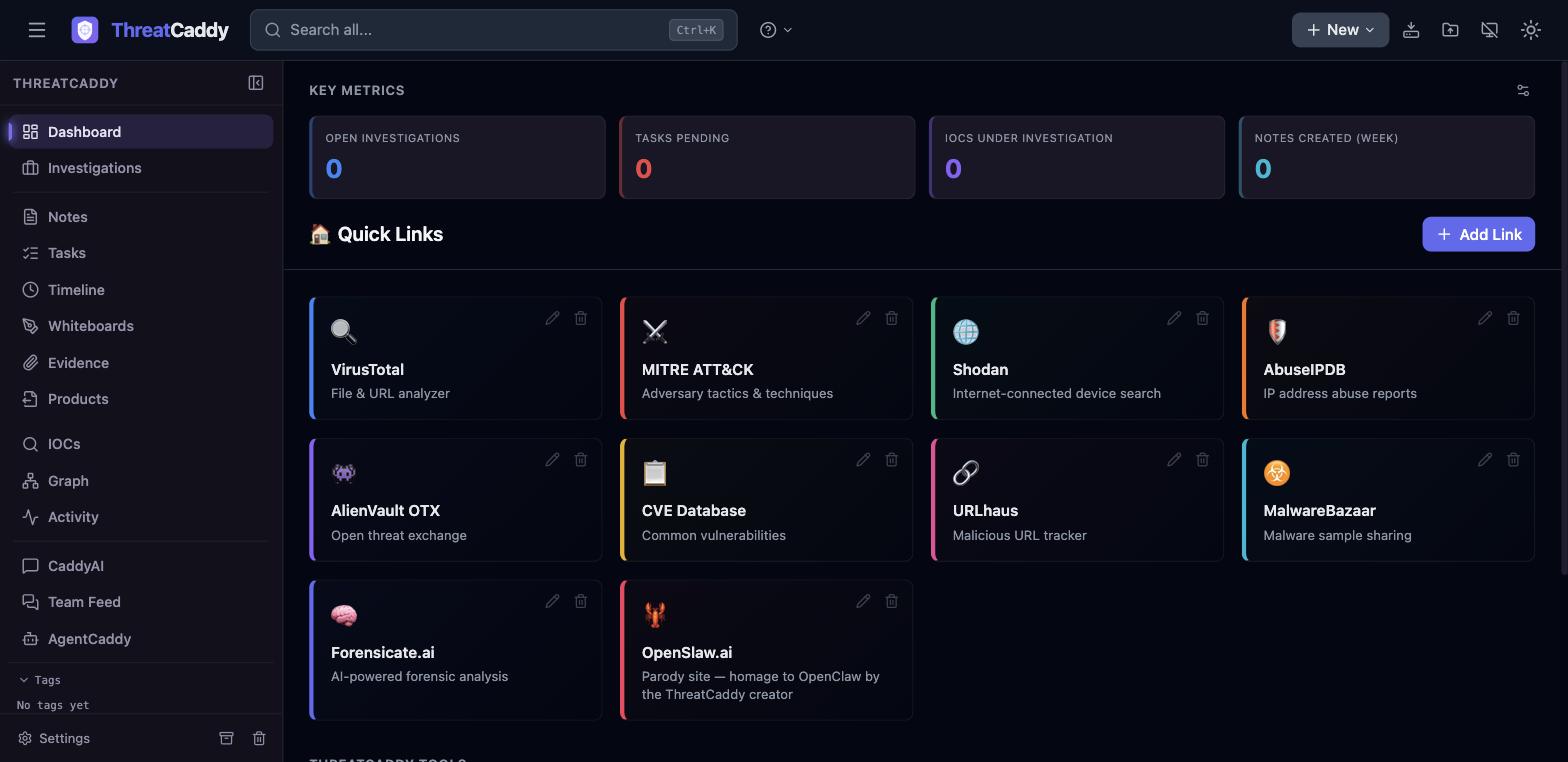Delete the MITRE ATT&CK quick link
The width and height of the screenshot is (1568, 762).
click(892, 318)
